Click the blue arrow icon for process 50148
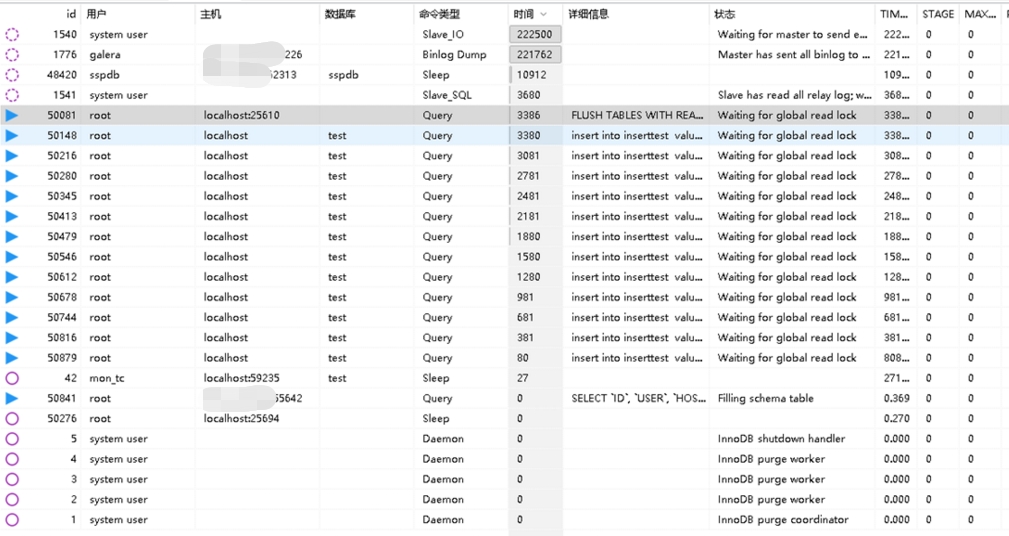The height and width of the screenshot is (536, 1009). pyautogui.click(x=12, y=135)
